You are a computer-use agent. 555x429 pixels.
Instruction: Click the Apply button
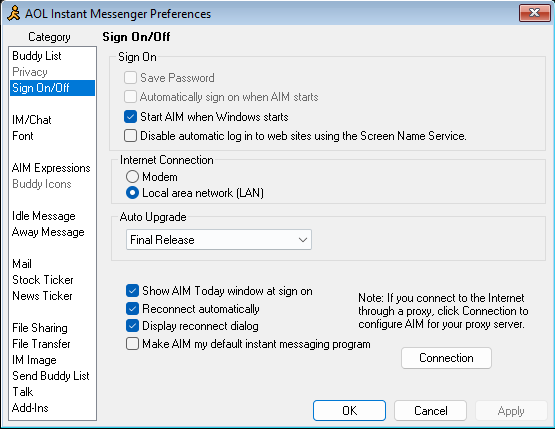(511, 411)
